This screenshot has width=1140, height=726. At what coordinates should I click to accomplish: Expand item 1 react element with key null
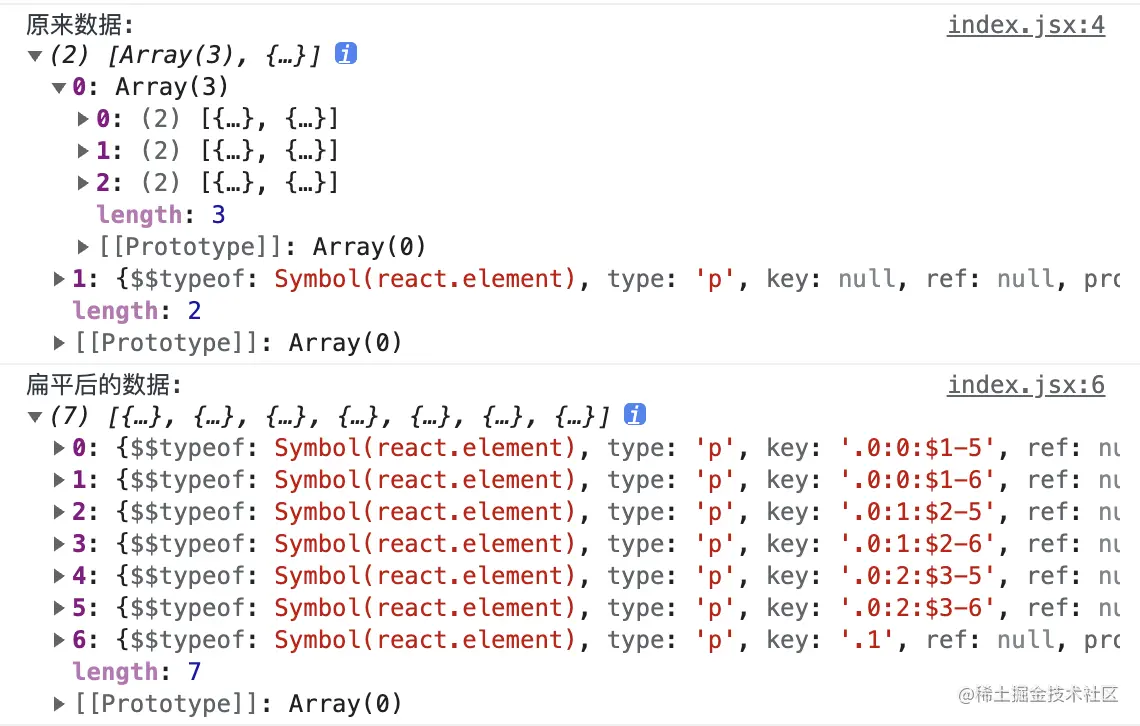point(60,279)
